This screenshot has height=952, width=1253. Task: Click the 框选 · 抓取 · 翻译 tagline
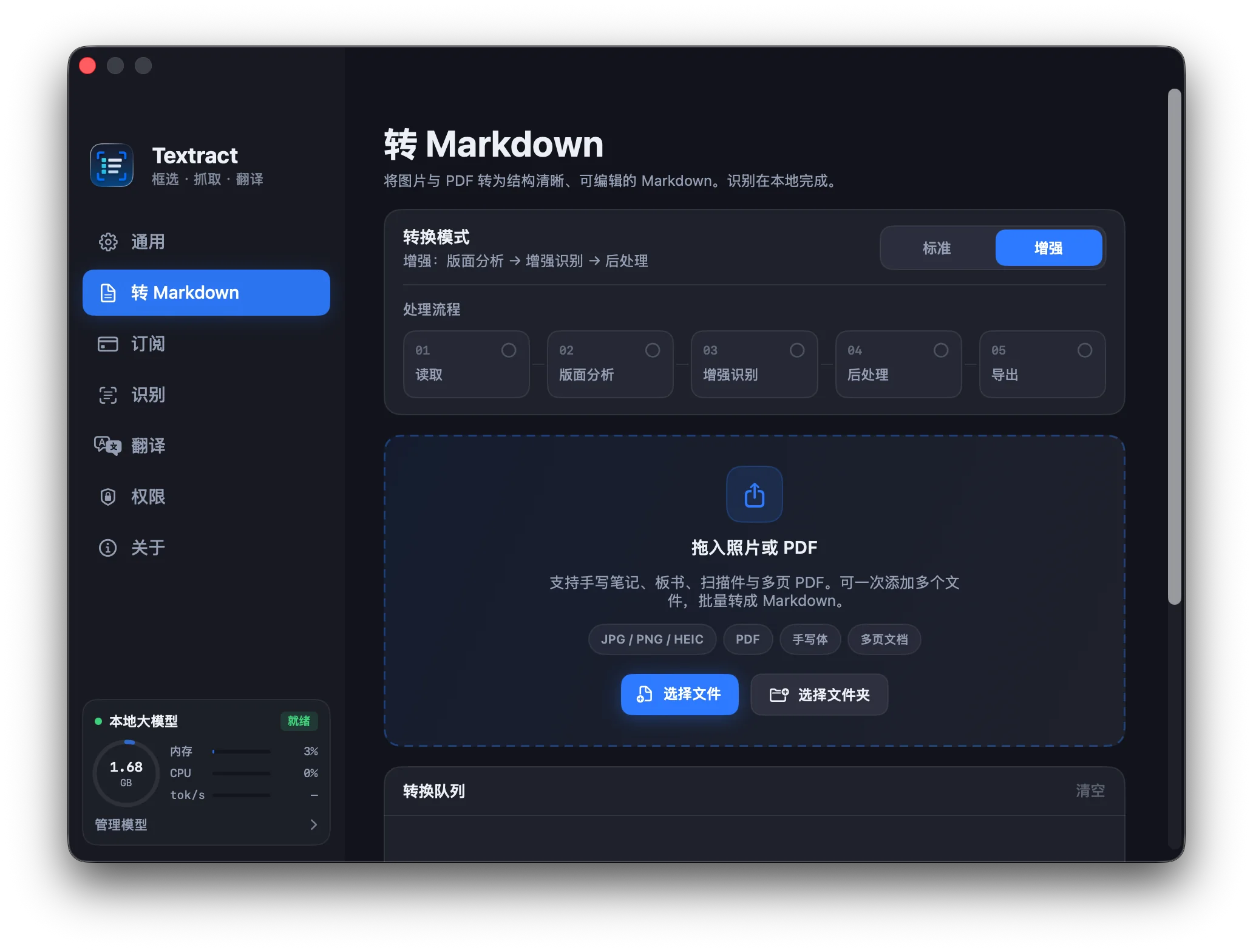click(208, 179)
